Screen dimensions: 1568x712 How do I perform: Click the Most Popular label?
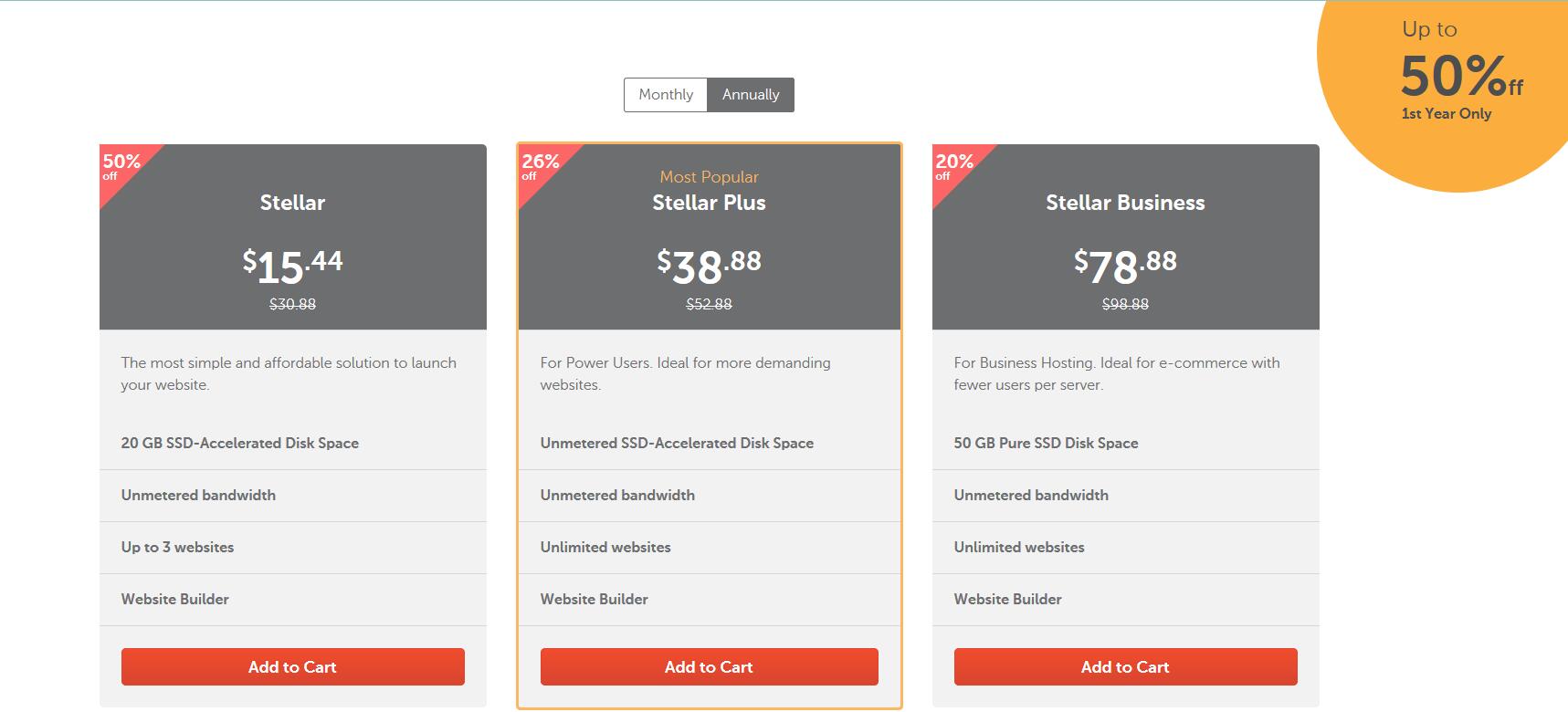(x=709, y=177)
